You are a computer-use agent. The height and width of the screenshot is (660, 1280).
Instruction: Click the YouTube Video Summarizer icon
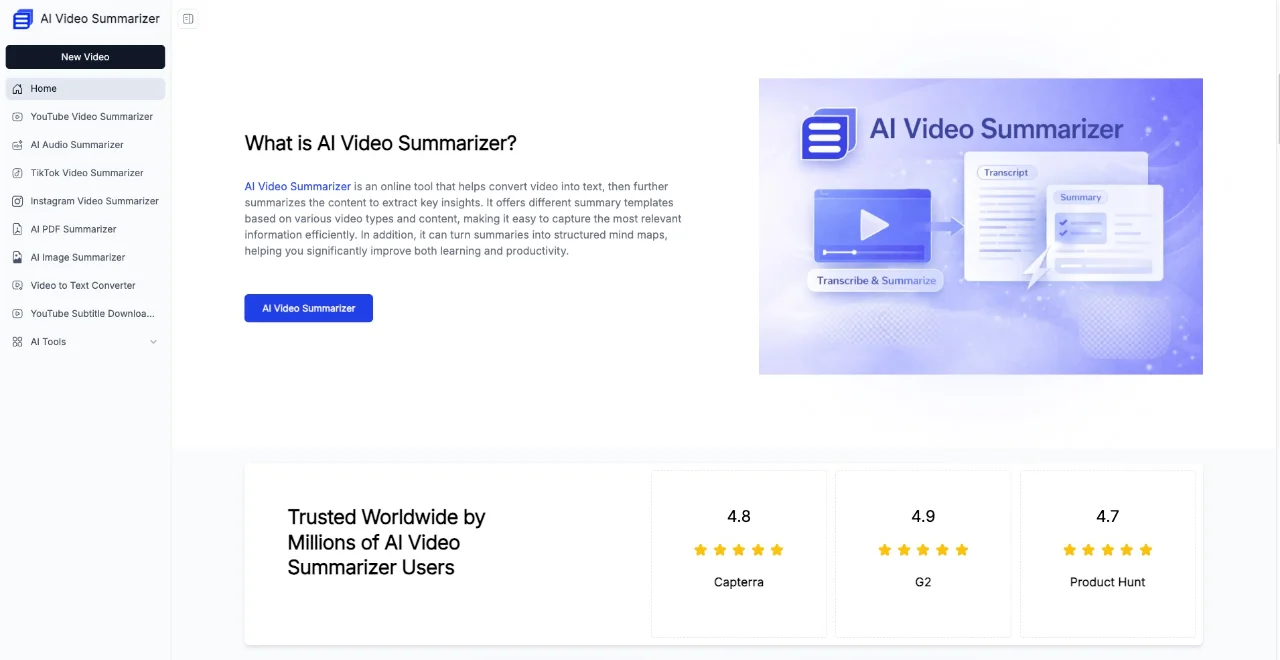pyautogui.click(x=17, y=117)
